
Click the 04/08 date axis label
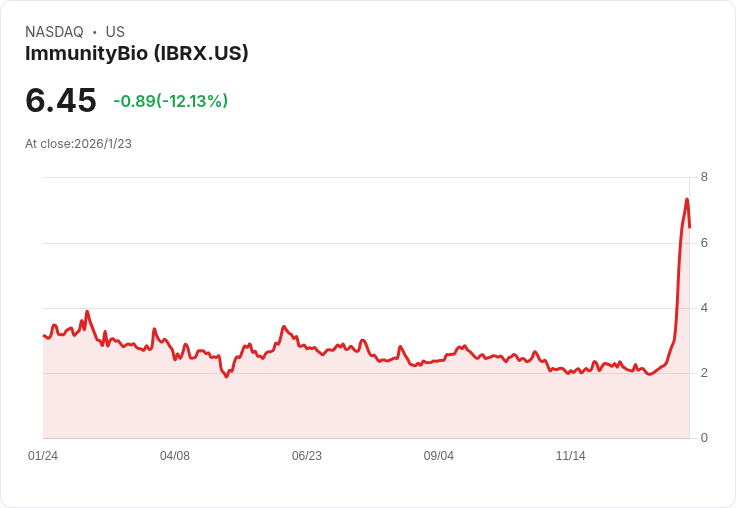(x=175, y=456)
